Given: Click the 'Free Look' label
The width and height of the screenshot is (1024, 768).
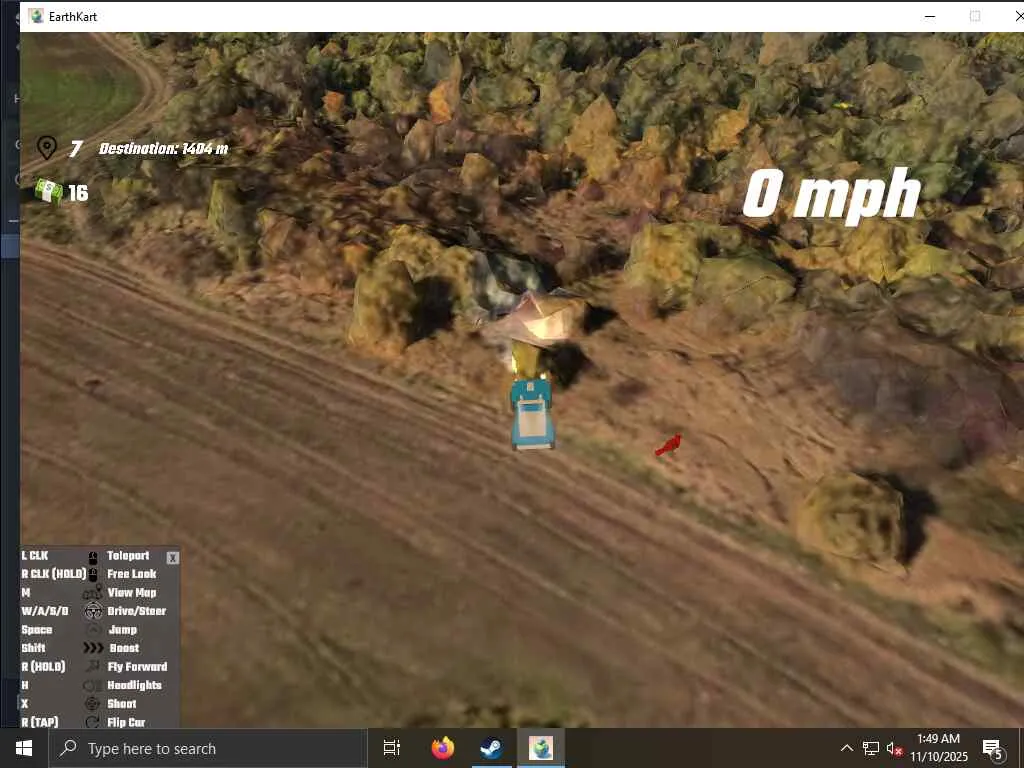Looking at the screenshot, I should (132, 574).
